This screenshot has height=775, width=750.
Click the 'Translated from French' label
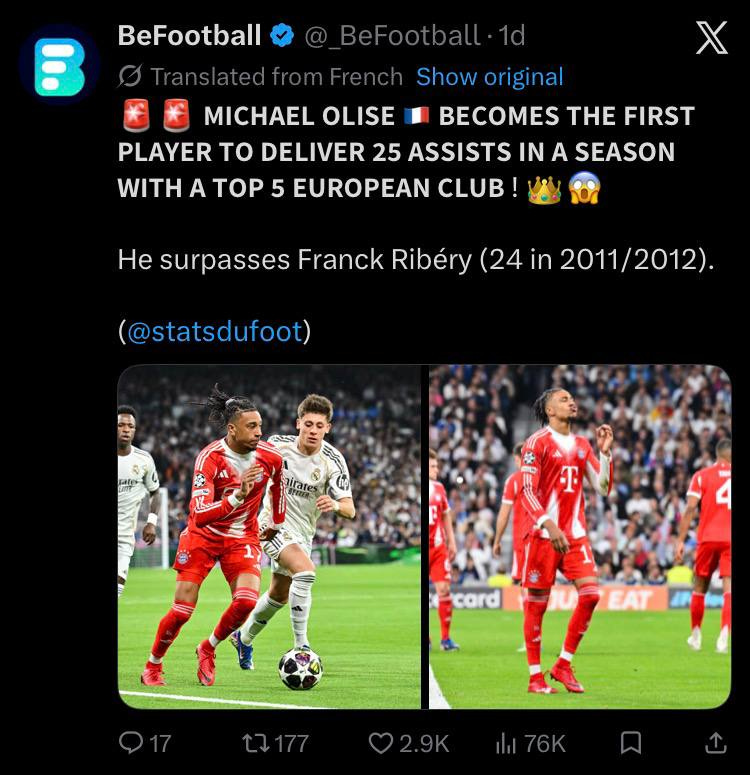click(276, 77)
